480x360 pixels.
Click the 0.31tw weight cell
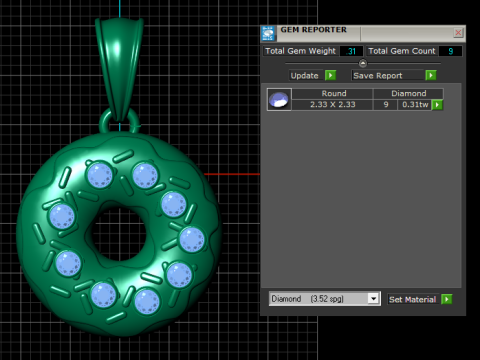(x=415, y=105)
